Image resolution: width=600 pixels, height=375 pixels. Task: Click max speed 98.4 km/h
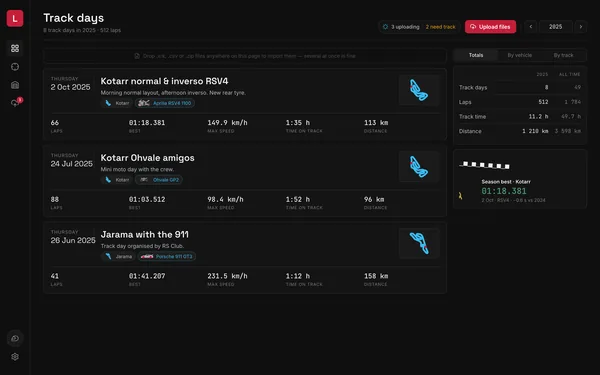pyautogui.click(x=225, y=199)
